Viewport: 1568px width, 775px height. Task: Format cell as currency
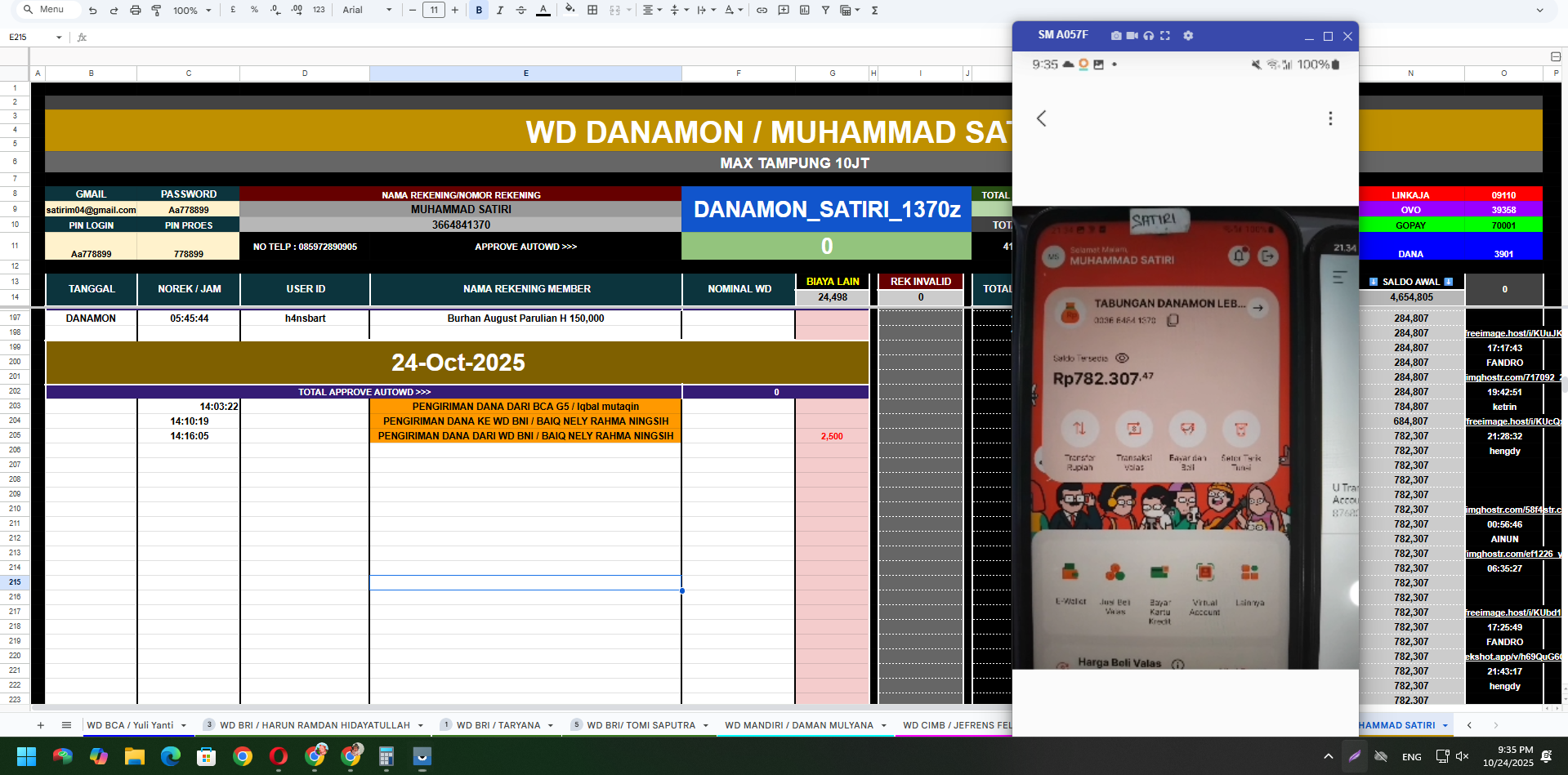coord(233,10)
